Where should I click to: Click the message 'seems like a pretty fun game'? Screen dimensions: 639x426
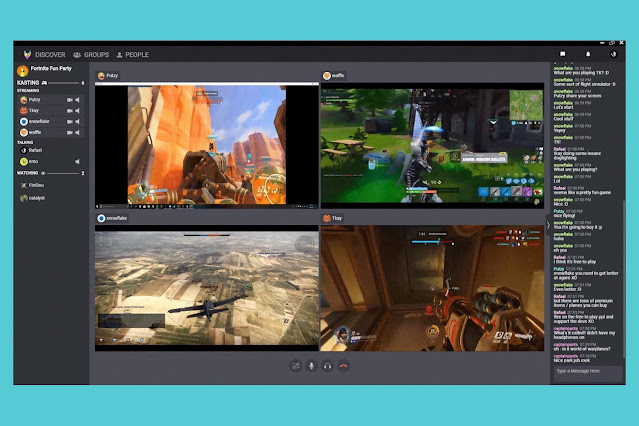point(582,192)
